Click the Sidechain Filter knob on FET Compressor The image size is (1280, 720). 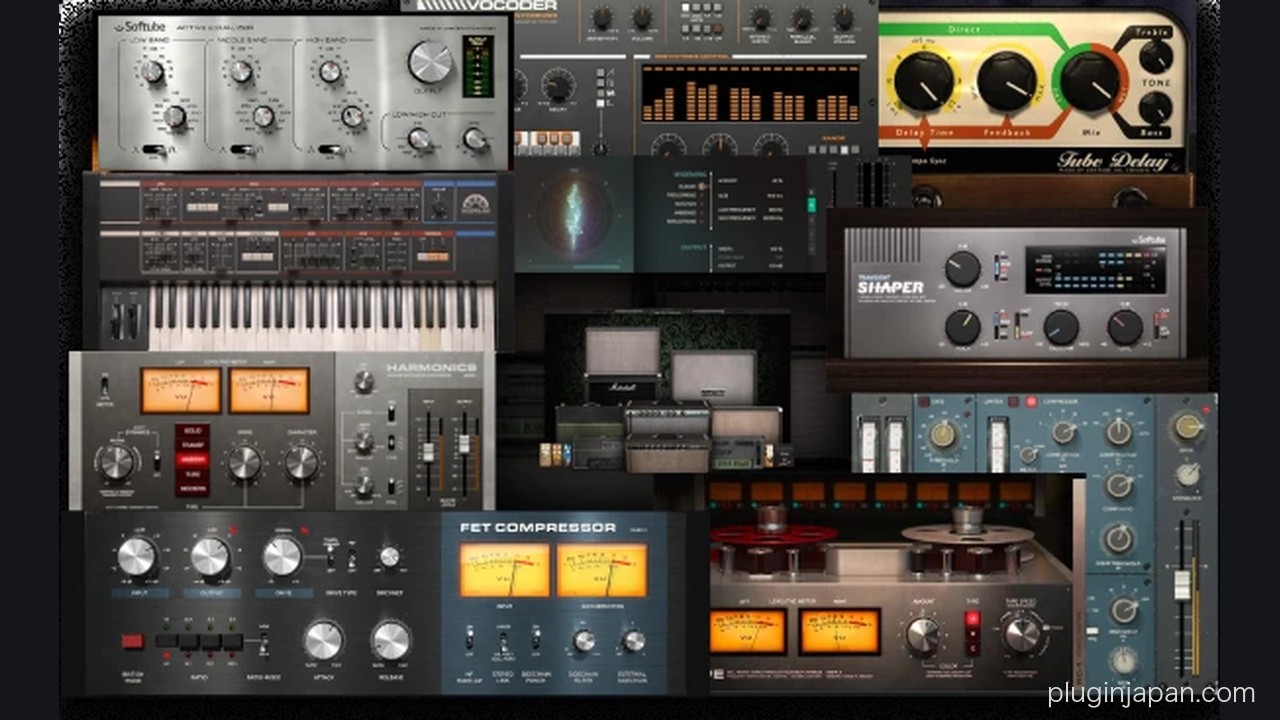point(584,641)
